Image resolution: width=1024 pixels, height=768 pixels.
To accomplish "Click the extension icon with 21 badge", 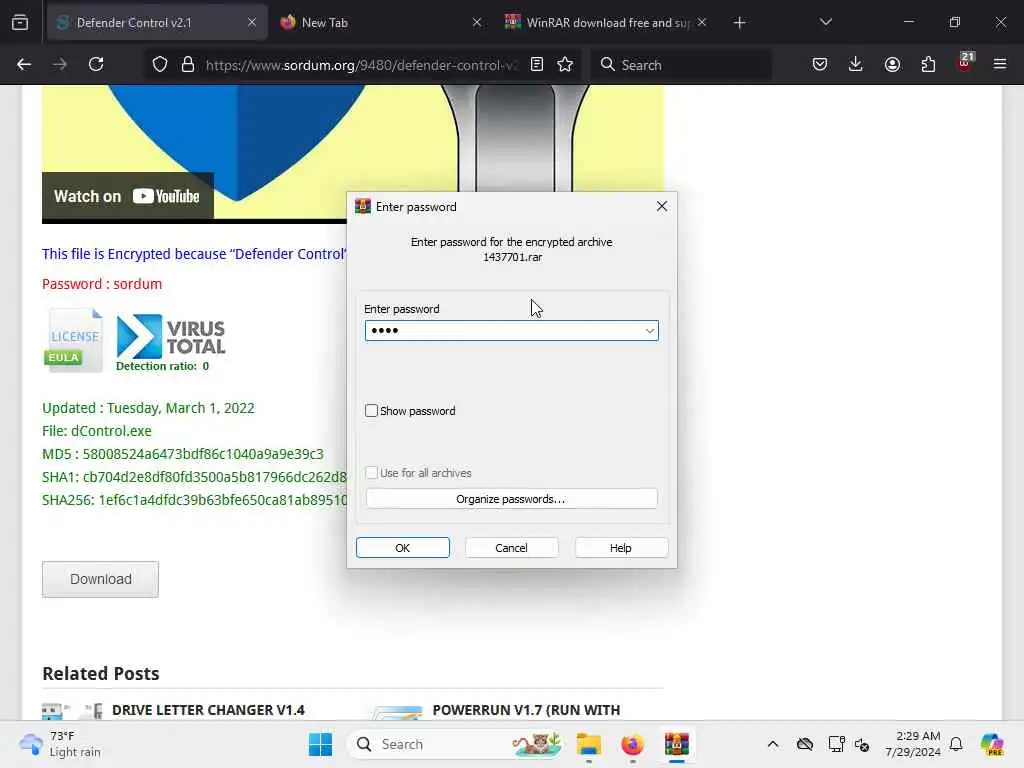I will [x=965, y=63].
